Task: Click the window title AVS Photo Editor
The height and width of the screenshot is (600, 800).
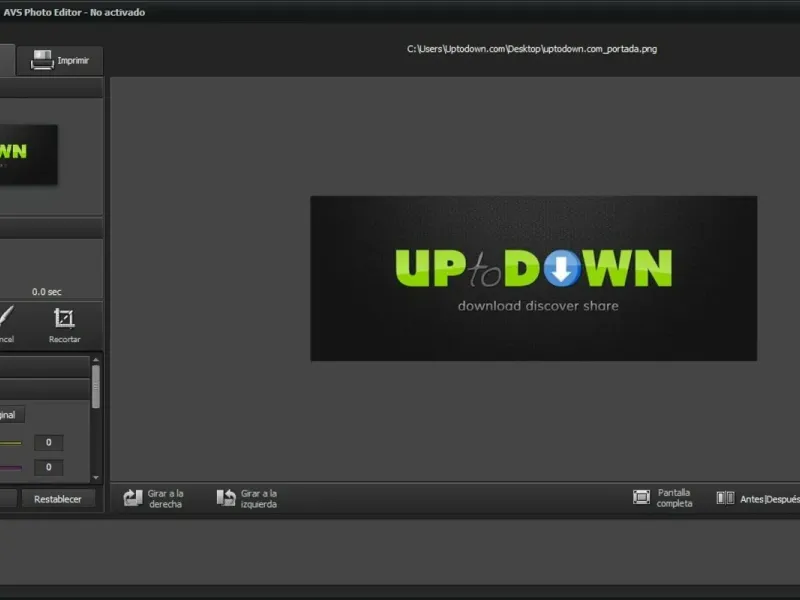Action: point(74,12)
